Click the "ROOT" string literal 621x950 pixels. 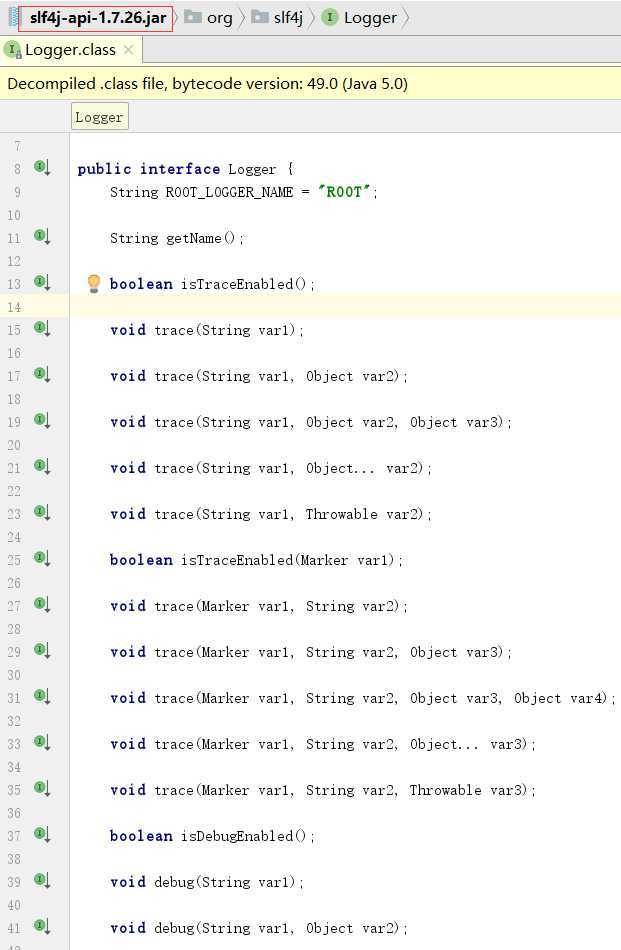pos(344,192)
